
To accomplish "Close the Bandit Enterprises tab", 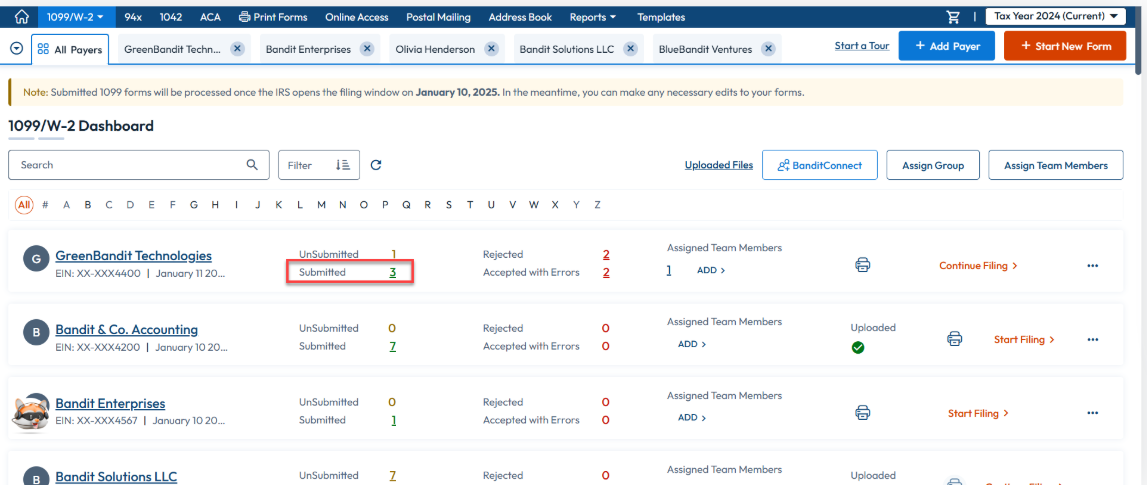I will point(367,49).
